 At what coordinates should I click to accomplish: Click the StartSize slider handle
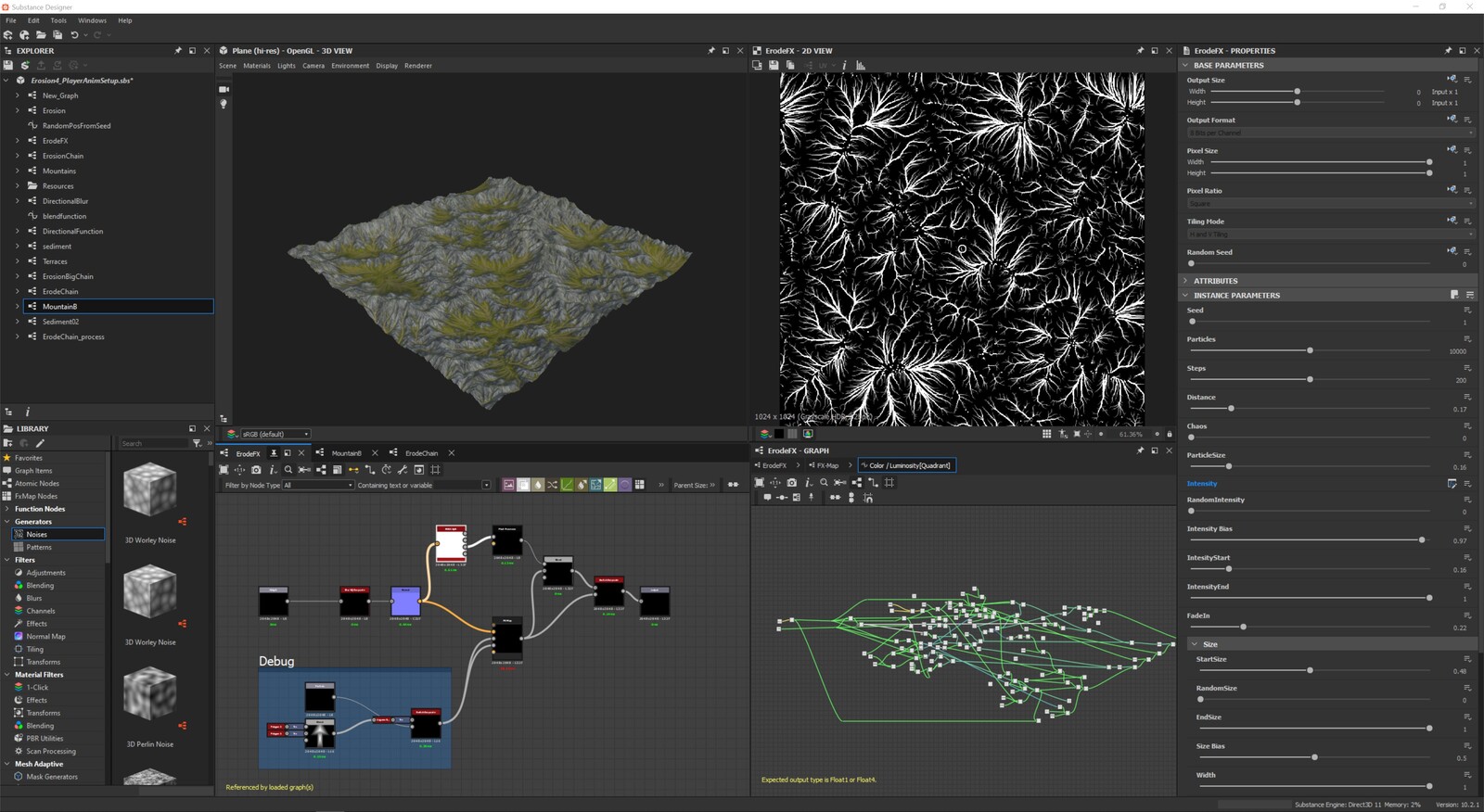(x=1310, y=670)
